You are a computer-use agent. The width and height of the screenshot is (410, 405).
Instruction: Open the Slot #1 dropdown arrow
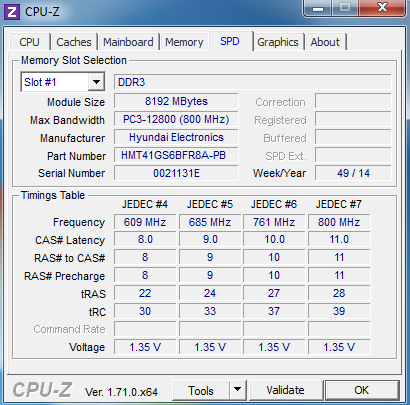pyautogui.click(x=96, y=82)
